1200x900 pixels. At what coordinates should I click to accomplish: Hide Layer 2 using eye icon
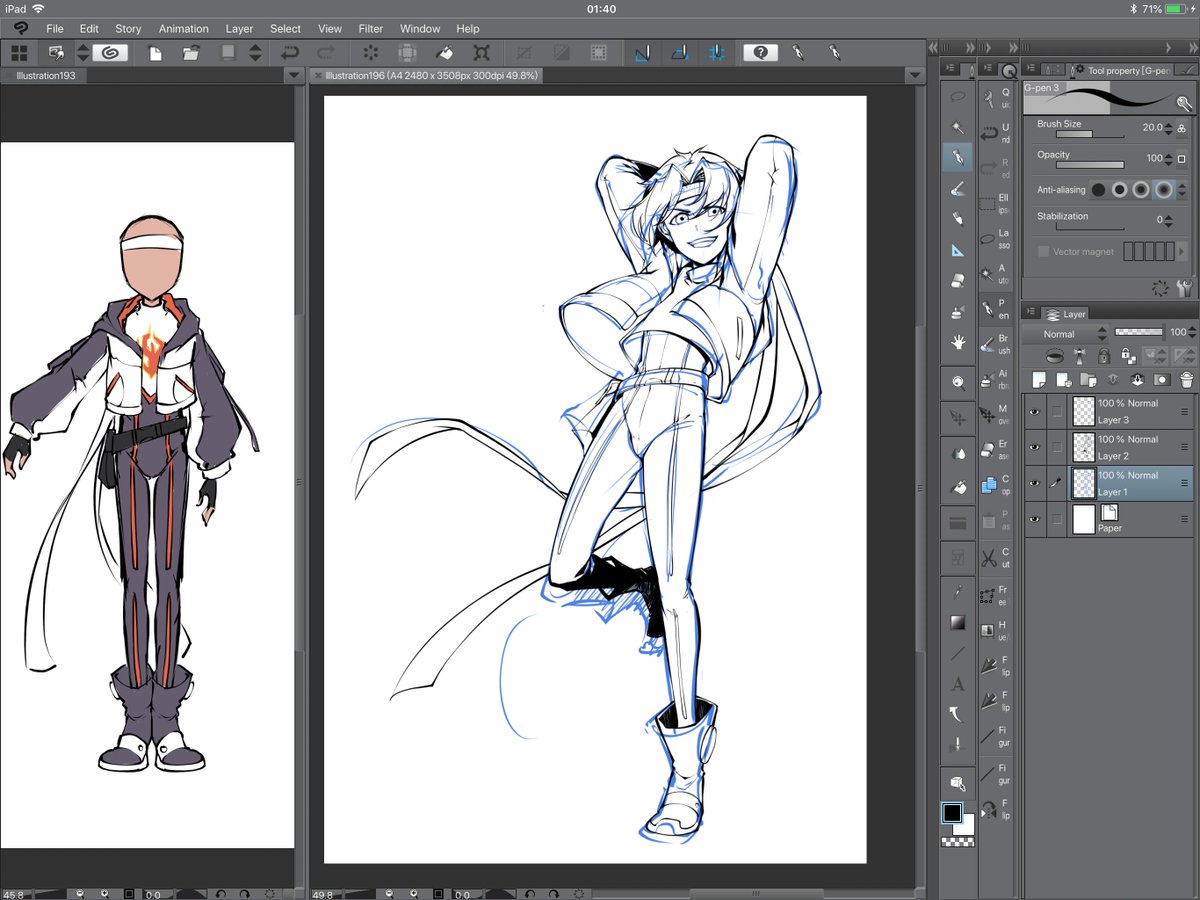point(1034,447)
